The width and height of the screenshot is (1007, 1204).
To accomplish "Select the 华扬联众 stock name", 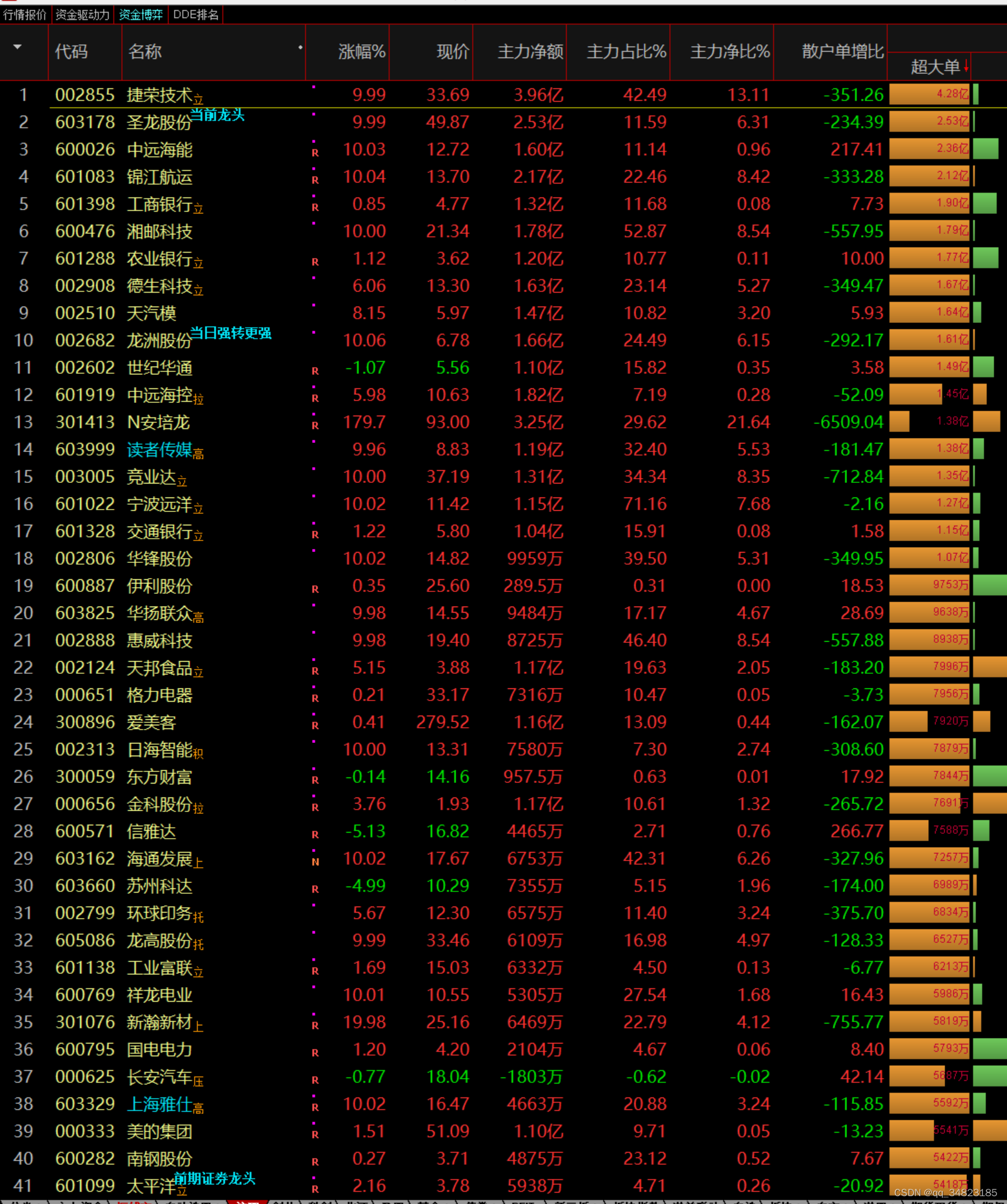I will (159, 613).
